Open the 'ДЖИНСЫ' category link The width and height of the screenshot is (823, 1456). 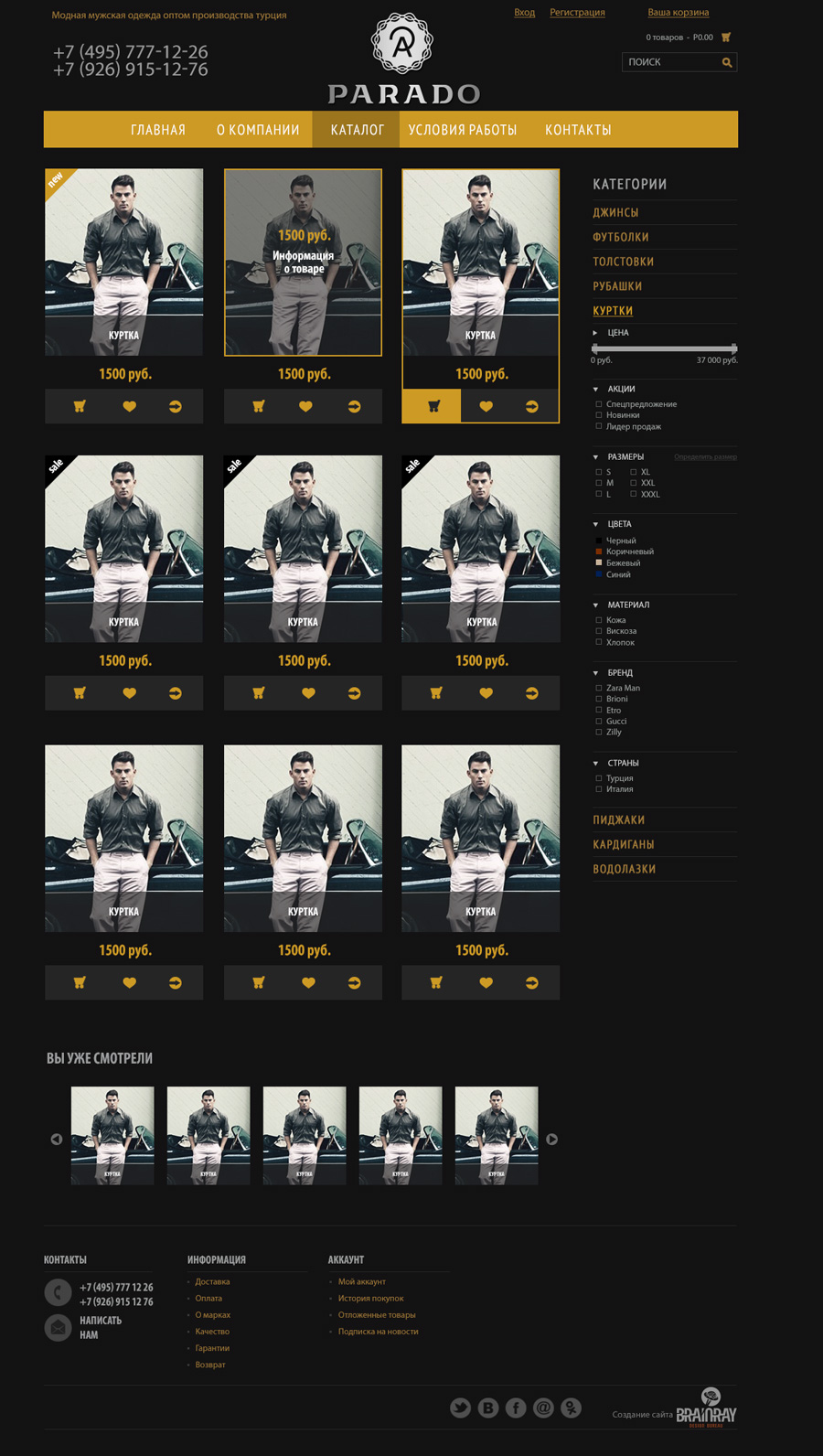coord(615,212)
